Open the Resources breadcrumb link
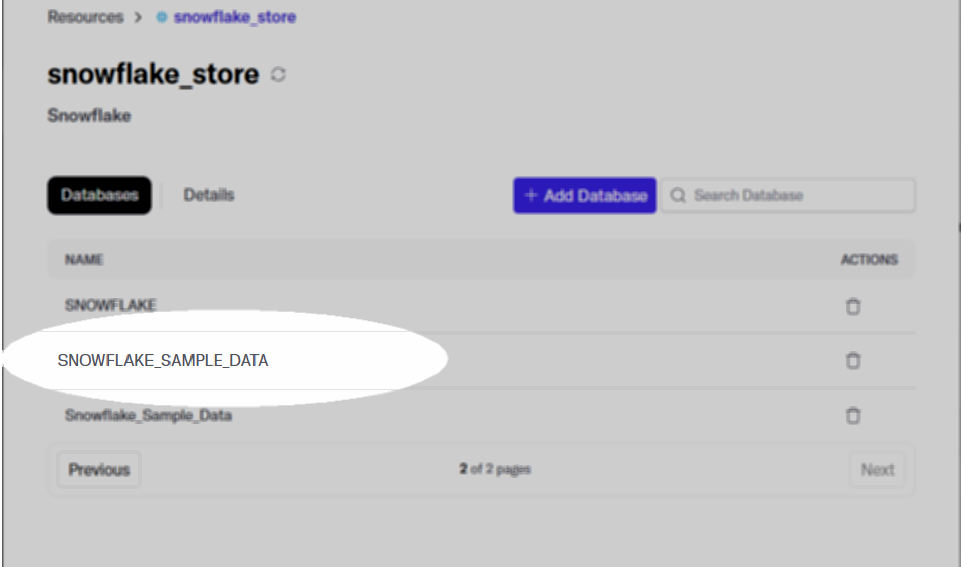The image size is (961, 567). [x=85, y=17]
